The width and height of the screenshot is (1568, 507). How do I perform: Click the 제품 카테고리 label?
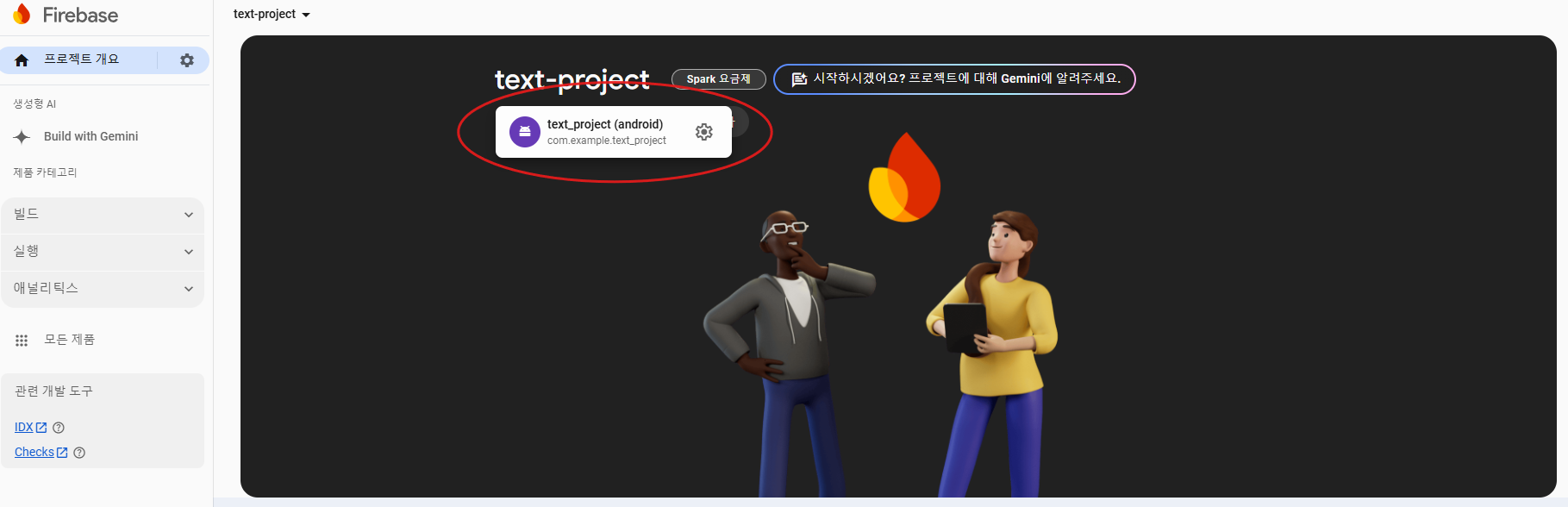pyautogui.click(x=45, y=172)
